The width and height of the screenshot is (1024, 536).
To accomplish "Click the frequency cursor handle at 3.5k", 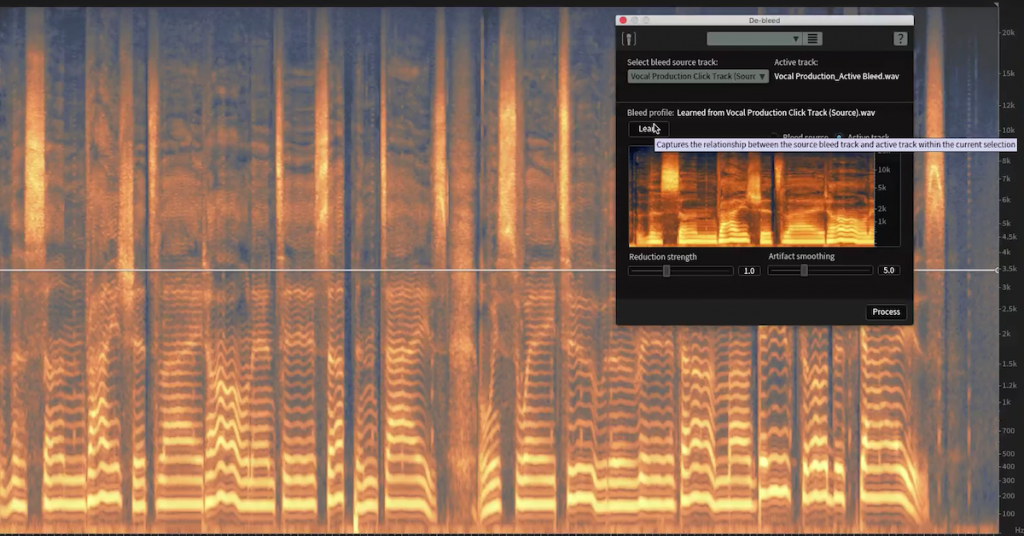I will click(997, 270).
